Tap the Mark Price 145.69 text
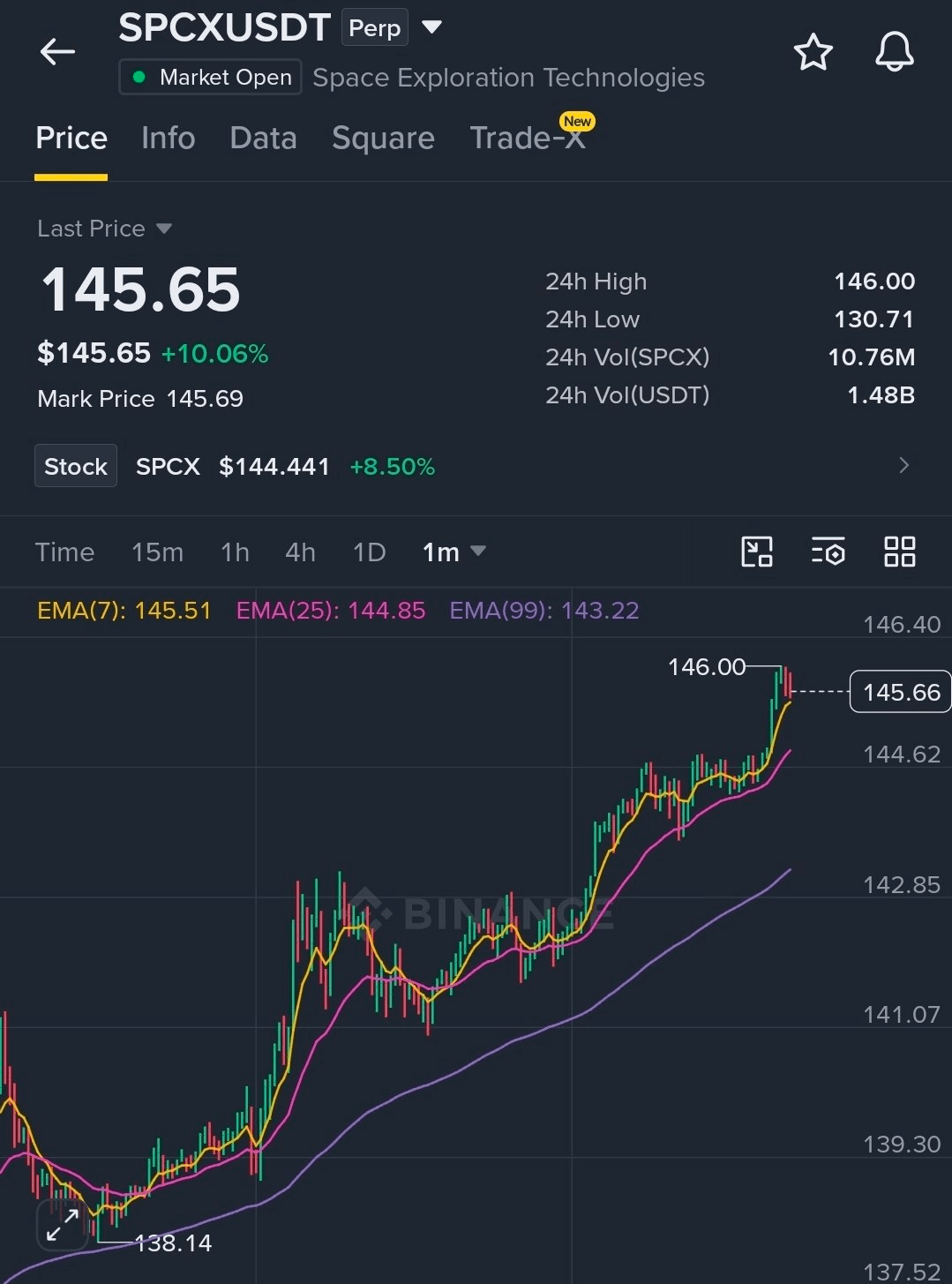Screen dimensions: 952x1284 (140, 399)
